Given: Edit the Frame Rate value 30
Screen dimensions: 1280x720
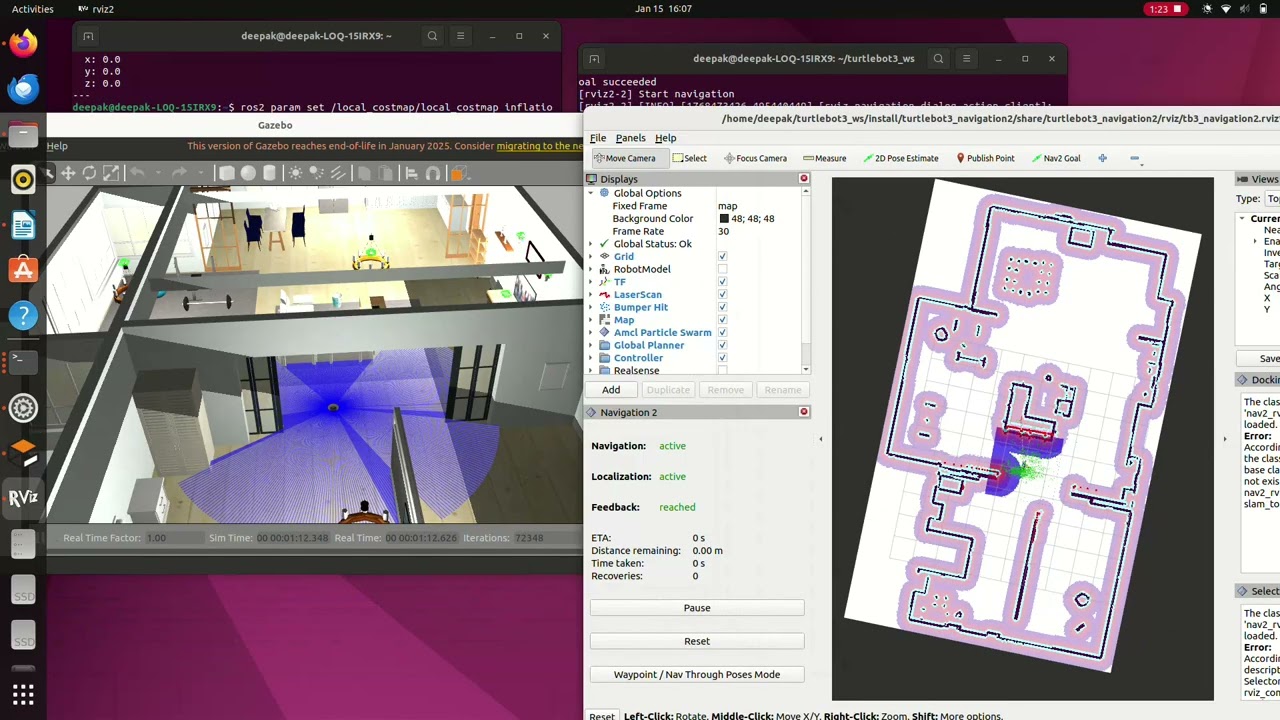Looking at the screenshot, I should coord(723,231).
